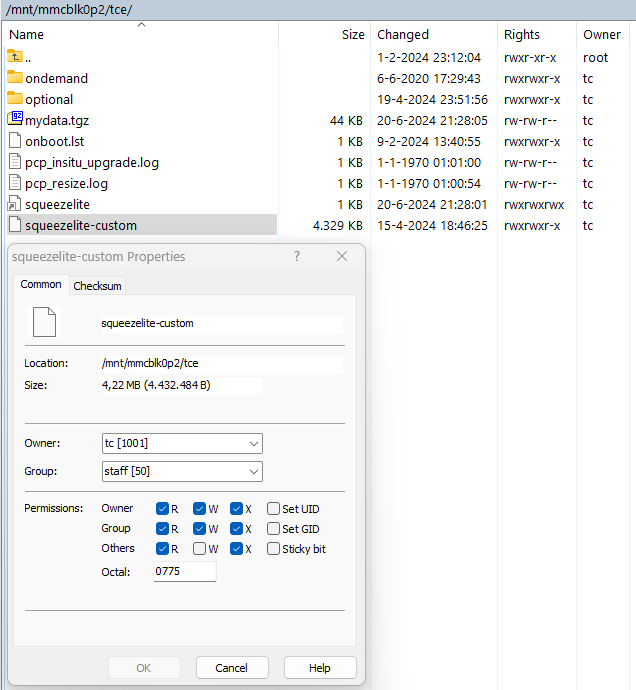Viewport: 636px width, 690px height.
Task: Click the Location field /mnt/mmcblk0p2/tce
Action: coord(222,363)
